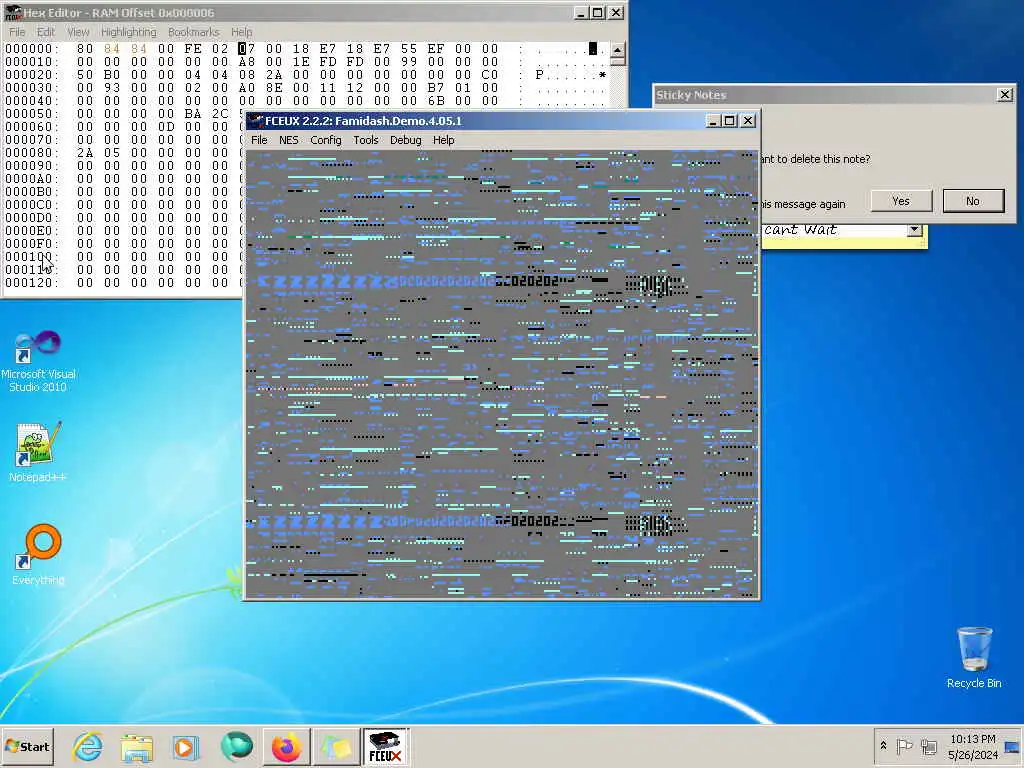The image size is (1024, 768).
Task: Maximize the FCEUX window
Action: coord(730,121)
